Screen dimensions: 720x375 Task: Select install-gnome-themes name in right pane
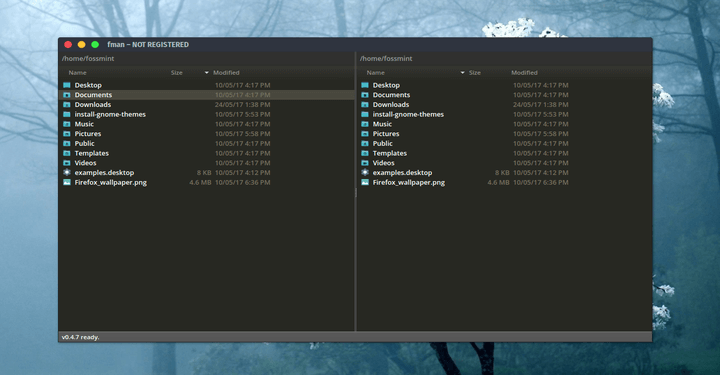(x=408, y=114)
